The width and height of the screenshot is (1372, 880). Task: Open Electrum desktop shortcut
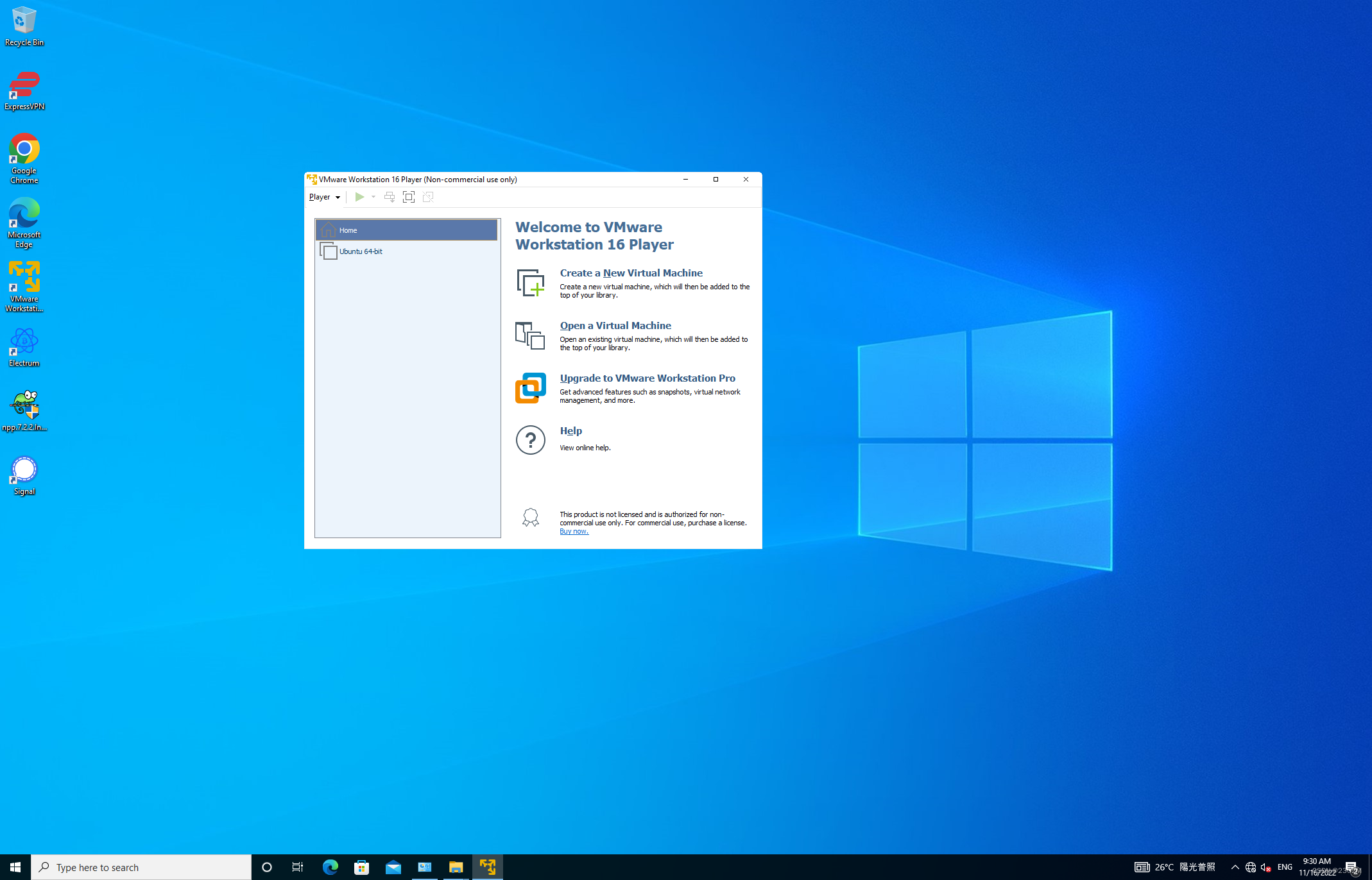[24, 347]
